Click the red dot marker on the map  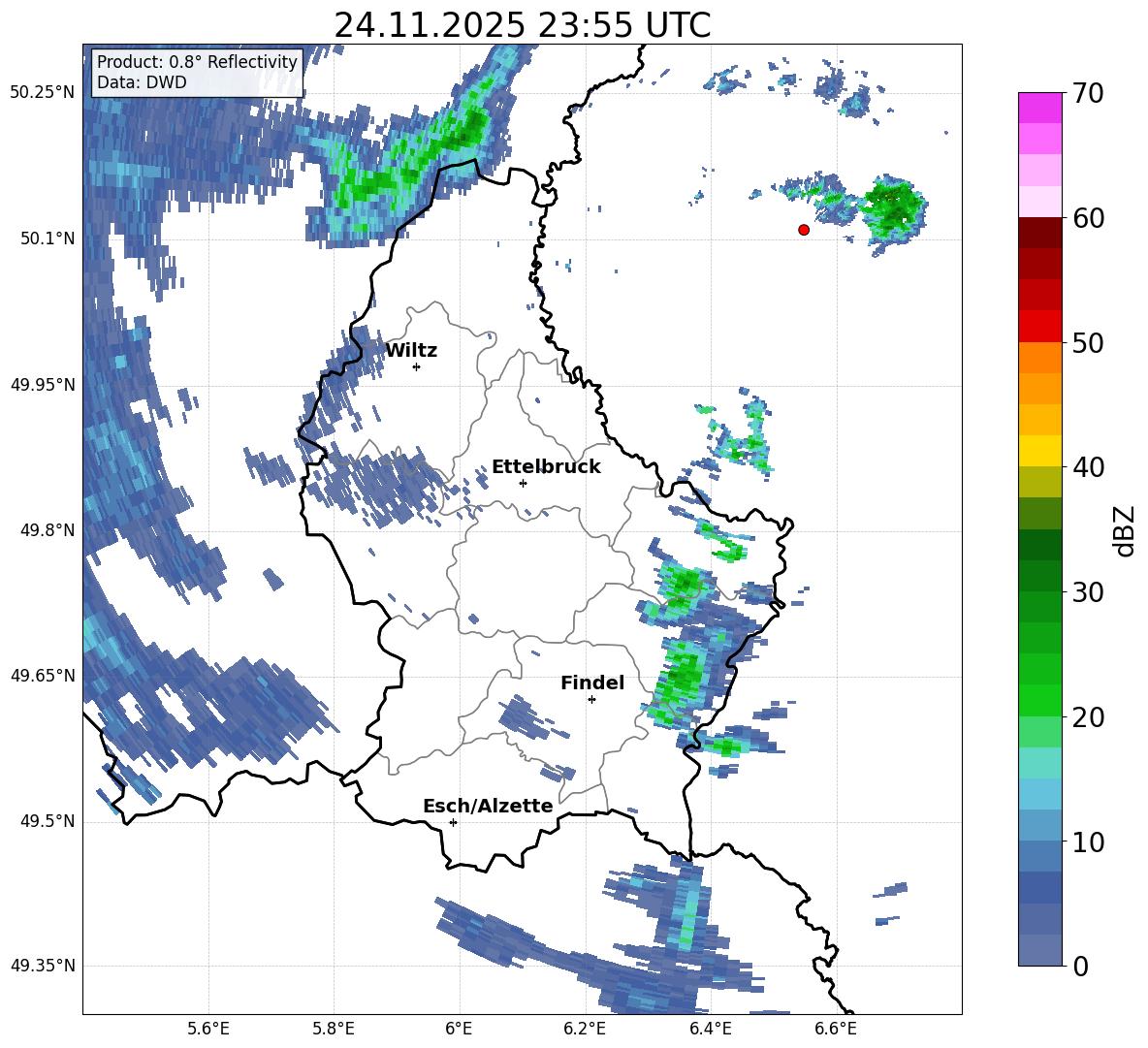click(804, 230)
